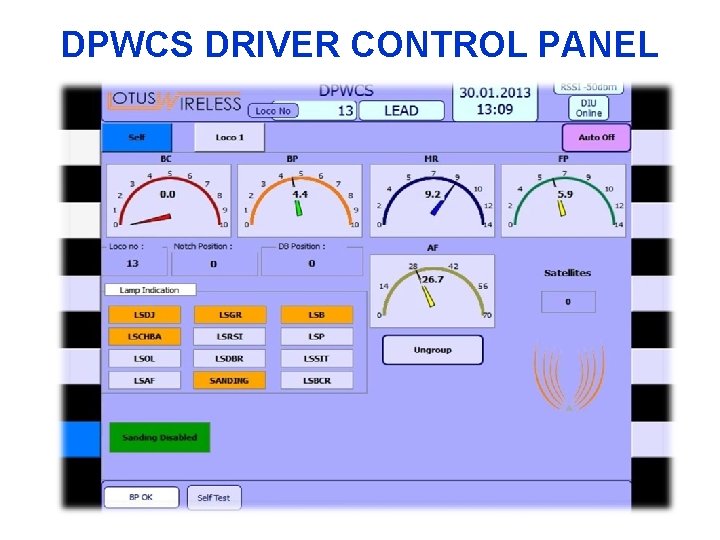
Task: Click the Ungroup button
Action: tap(433, 350)
